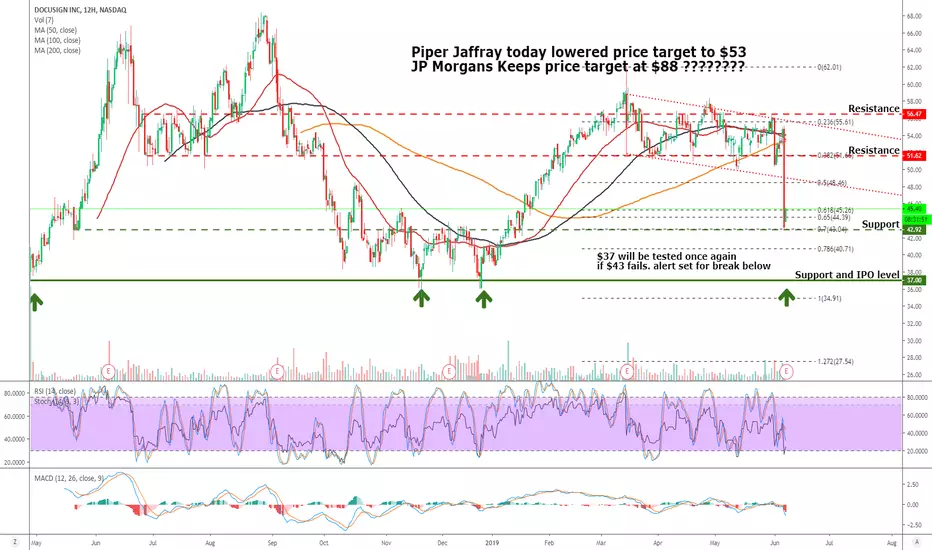Viewport: 932px width, 550px height.
Task: Toggle the A auto-scale button at bottom-right
Action: 917,542
